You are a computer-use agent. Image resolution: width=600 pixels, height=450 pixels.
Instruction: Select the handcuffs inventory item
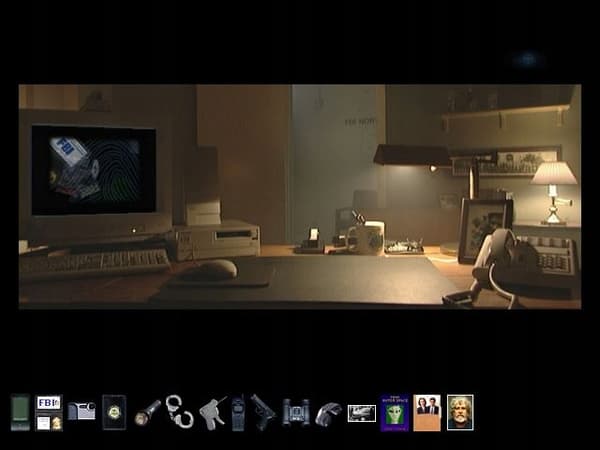(x=179, y=411)
